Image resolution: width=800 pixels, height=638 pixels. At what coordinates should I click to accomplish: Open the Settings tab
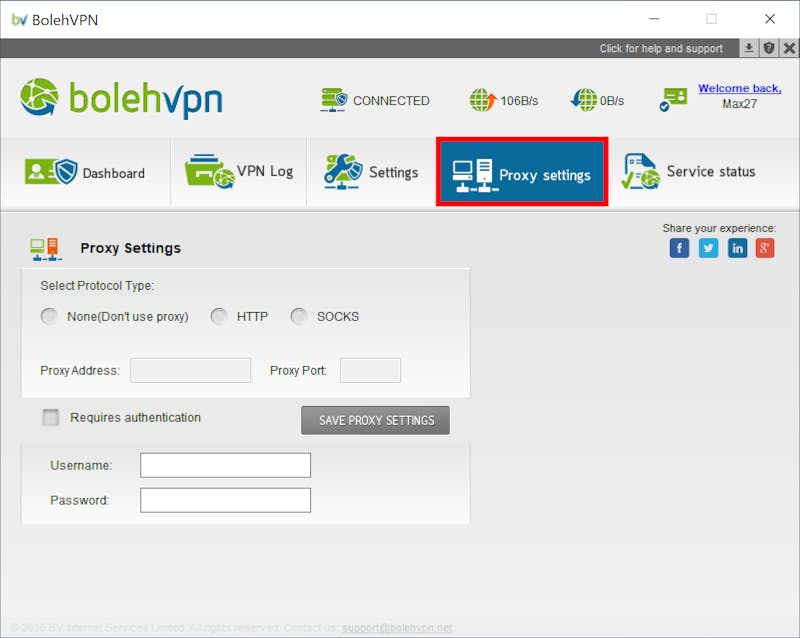click(x=371, y=173)
